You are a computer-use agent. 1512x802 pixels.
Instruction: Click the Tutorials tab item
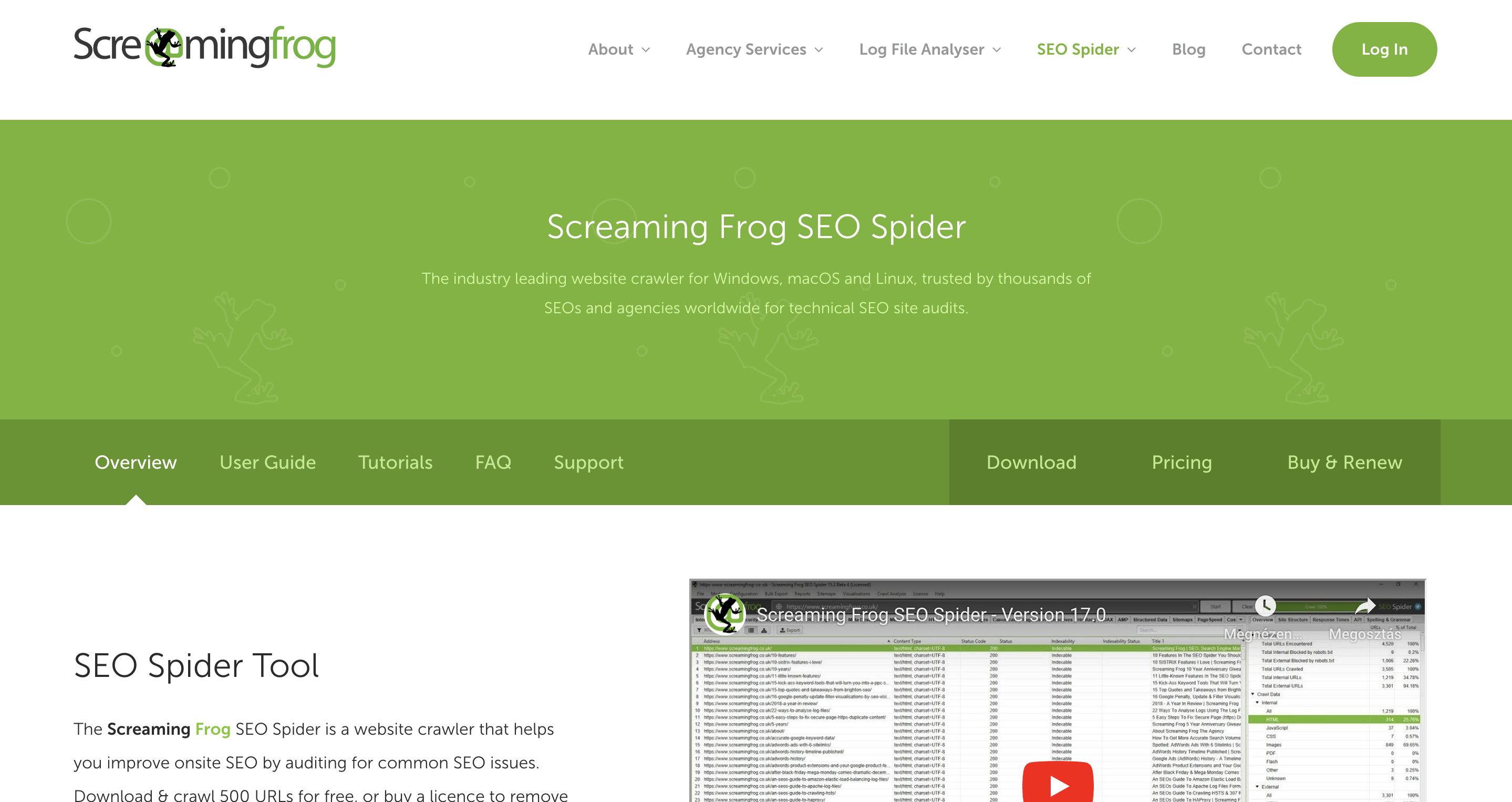(x=395, y=462)
